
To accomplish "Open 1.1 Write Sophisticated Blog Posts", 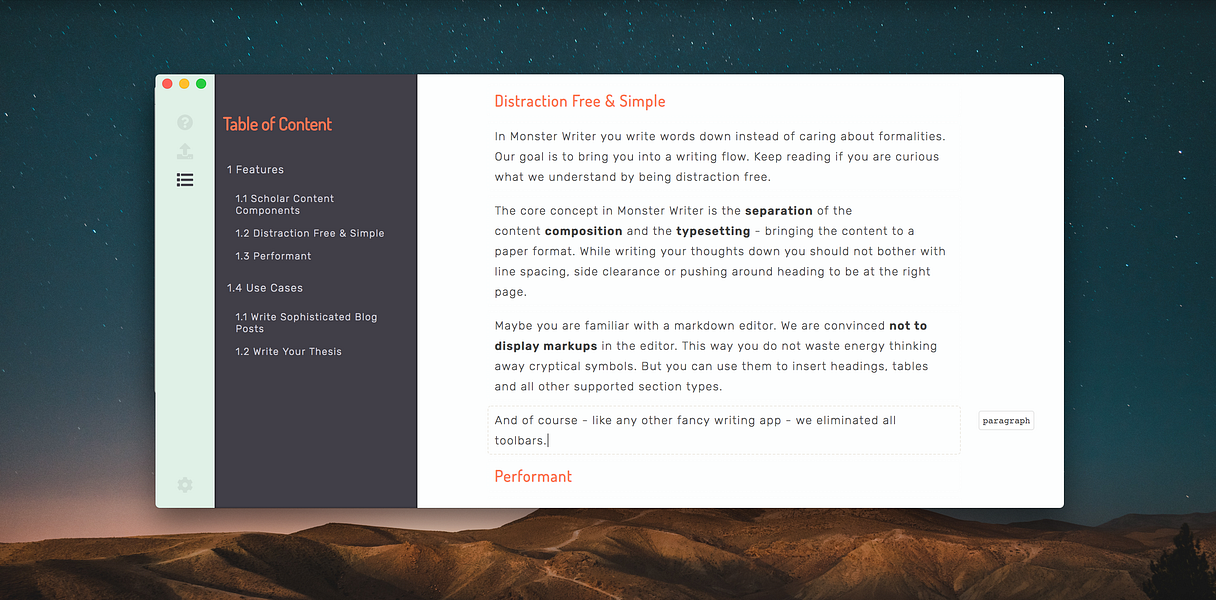I will [x=306, y=323].
